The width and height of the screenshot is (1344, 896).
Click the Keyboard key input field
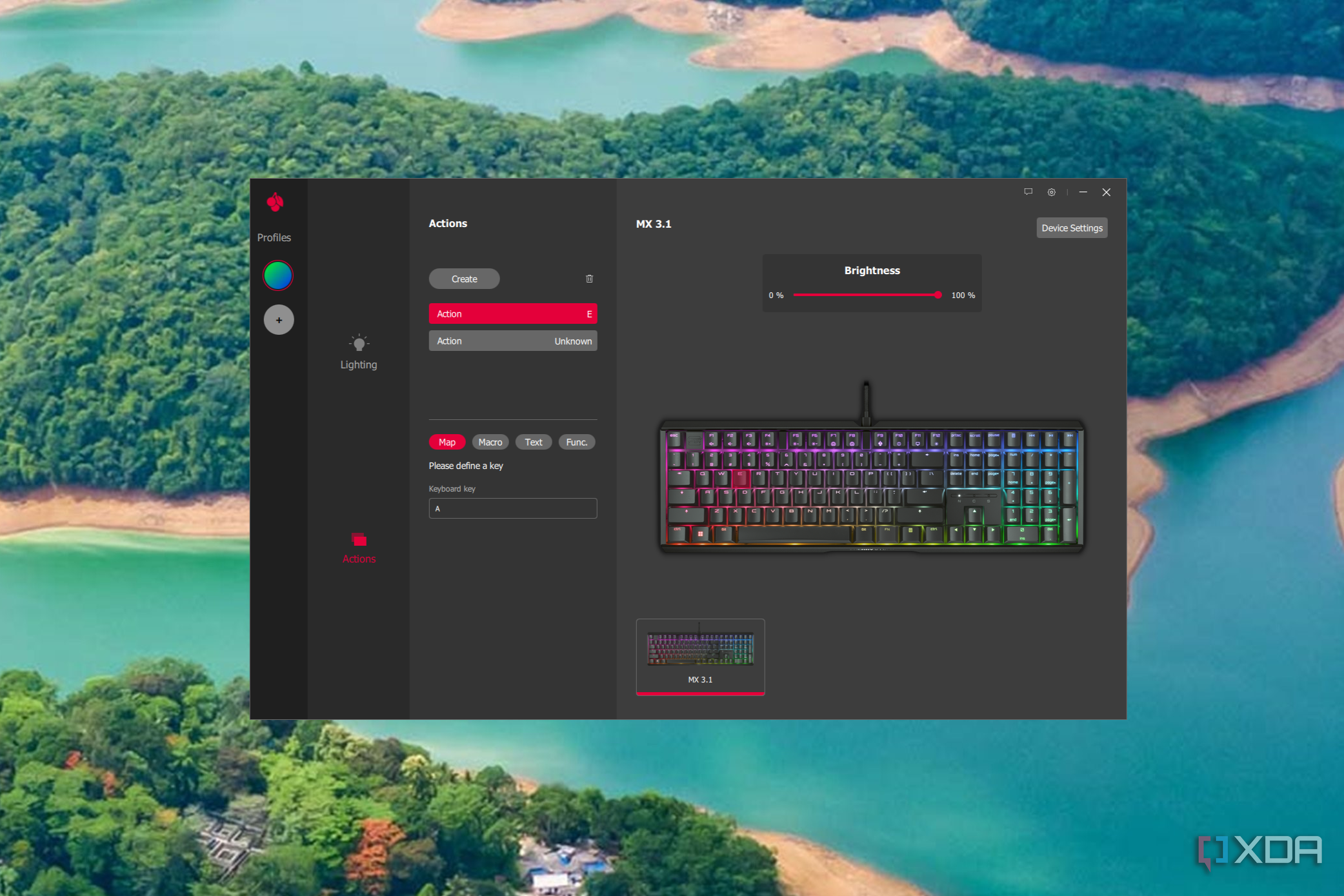pos(513,508)
